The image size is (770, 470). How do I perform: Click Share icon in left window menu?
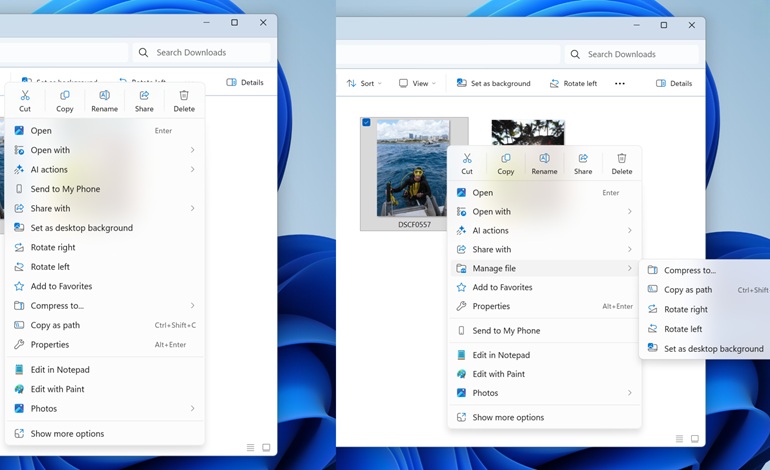point(144,95)
